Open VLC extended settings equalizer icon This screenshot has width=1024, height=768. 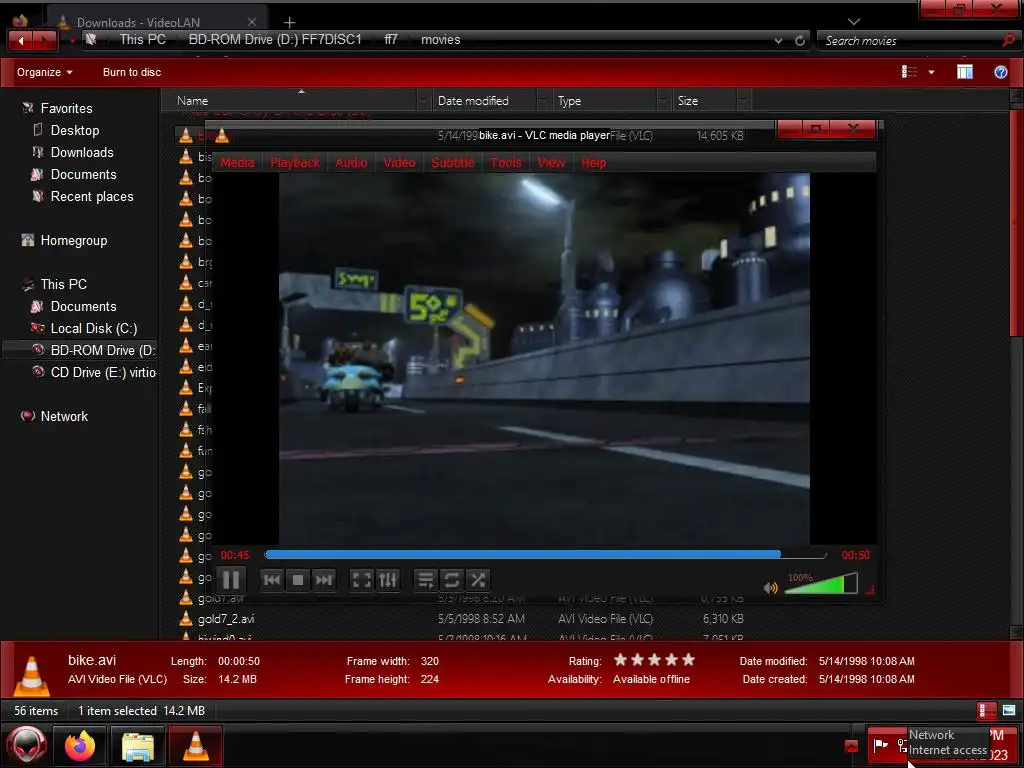coord(387,580)
